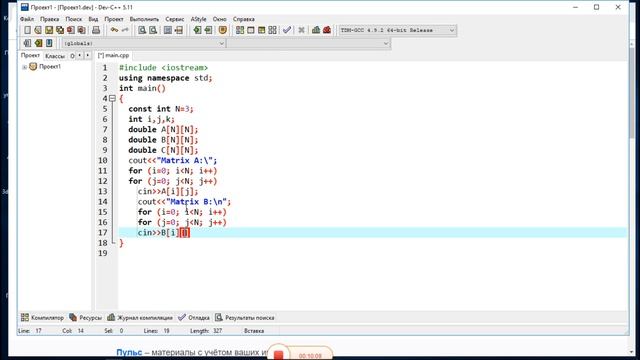Open the Справка menu
This screenshot has height=360, width=640.
click(x=244, y=19)
